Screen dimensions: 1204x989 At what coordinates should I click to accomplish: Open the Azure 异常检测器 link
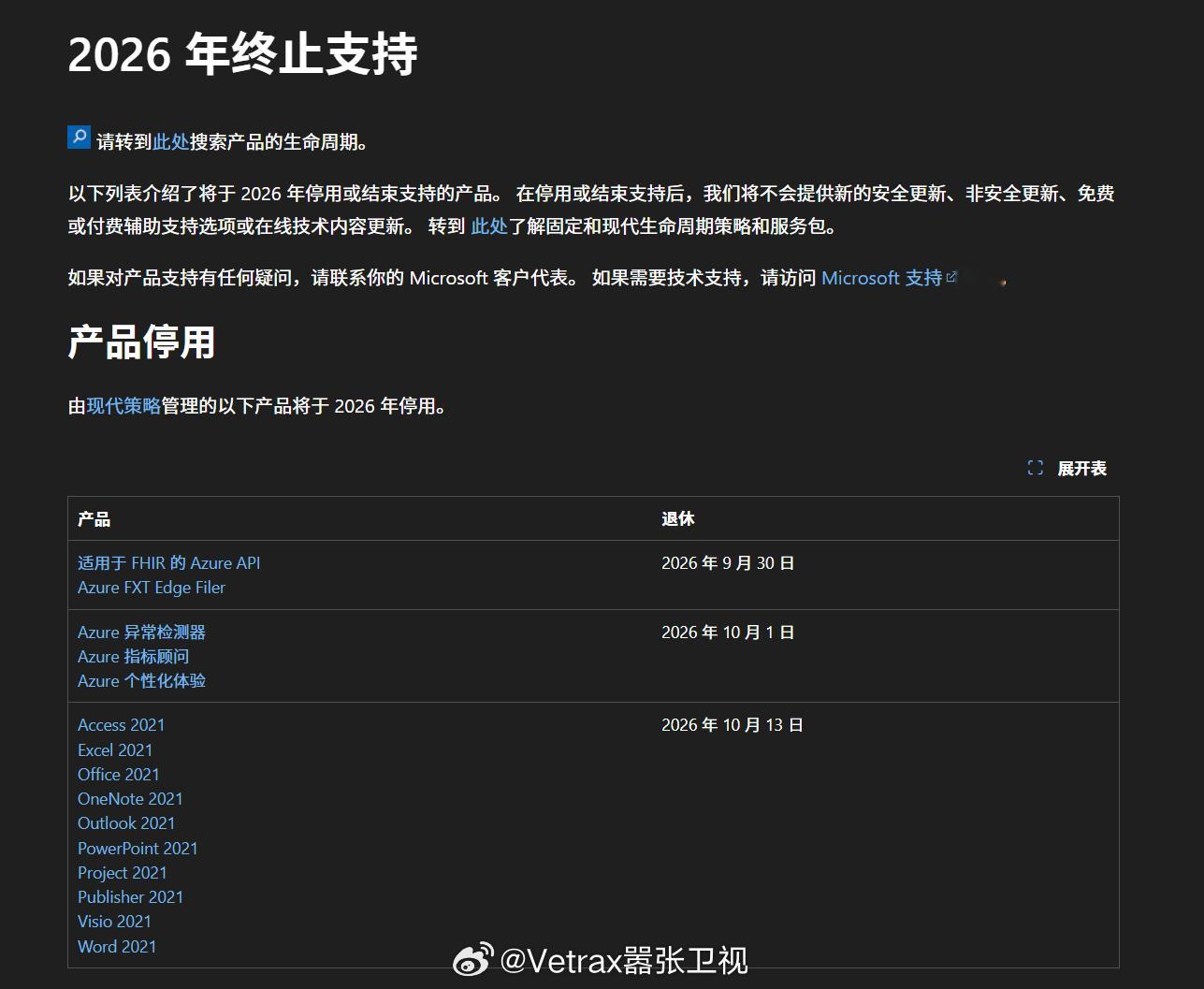(141, 633)
